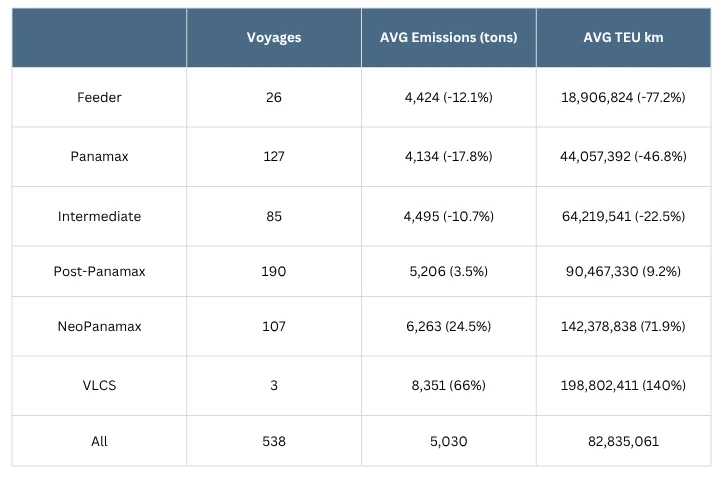Select the Intermediate row label
The image size is (726, 486).
[99, 216]
